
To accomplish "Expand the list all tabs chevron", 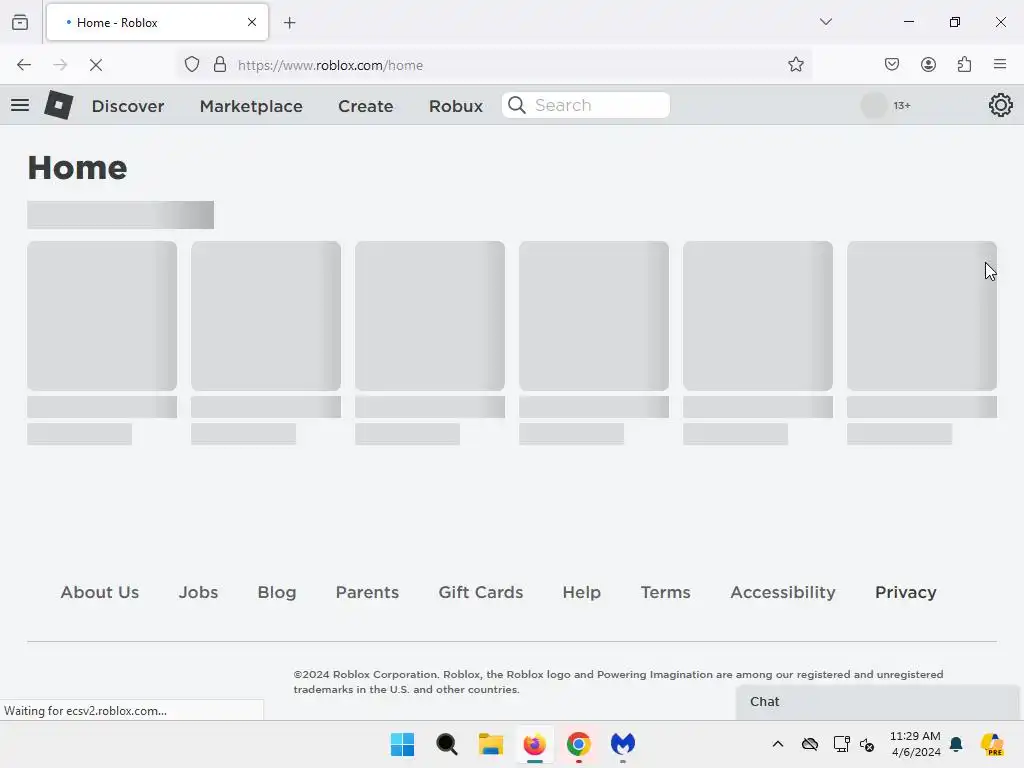I will [825, 22].
